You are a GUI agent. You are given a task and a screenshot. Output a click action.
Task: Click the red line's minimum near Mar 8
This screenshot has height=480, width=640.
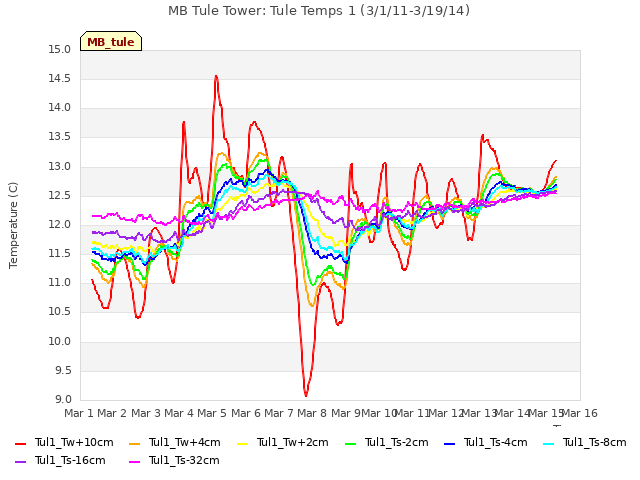(306, 395)
